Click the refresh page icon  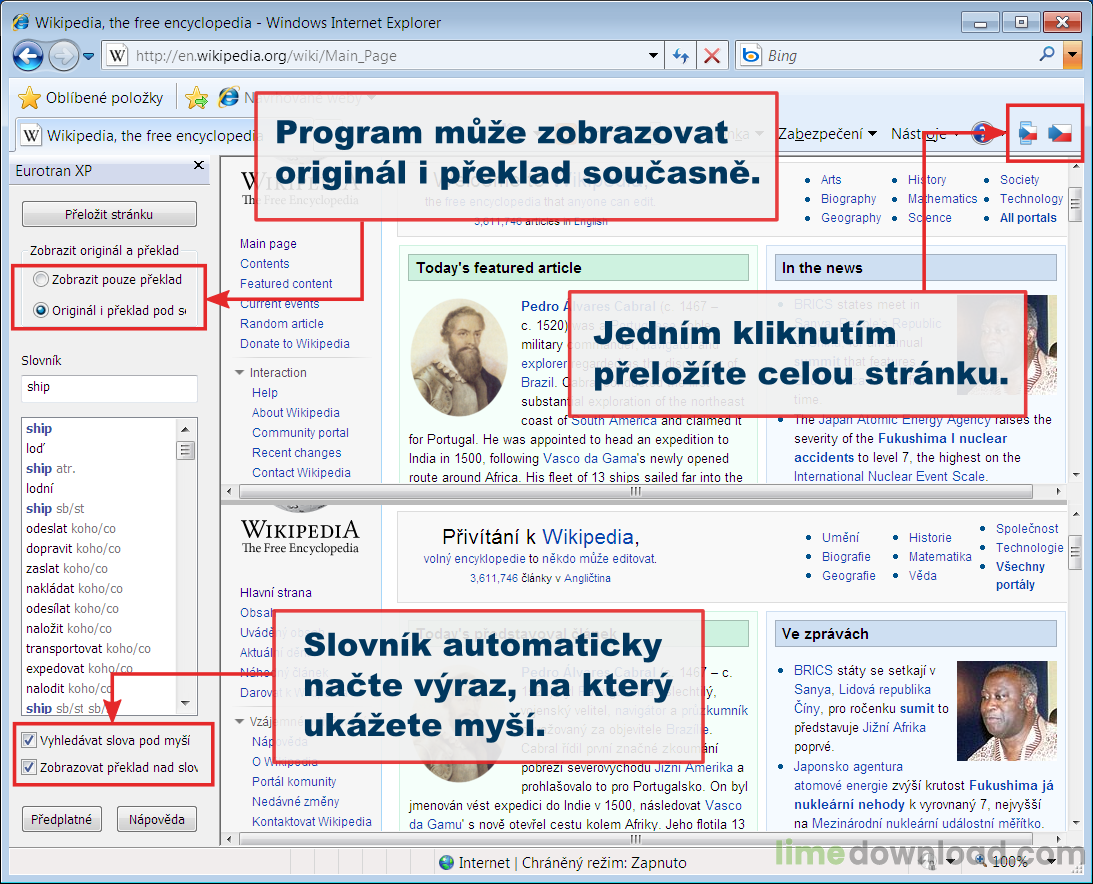[x=681, y=56]
